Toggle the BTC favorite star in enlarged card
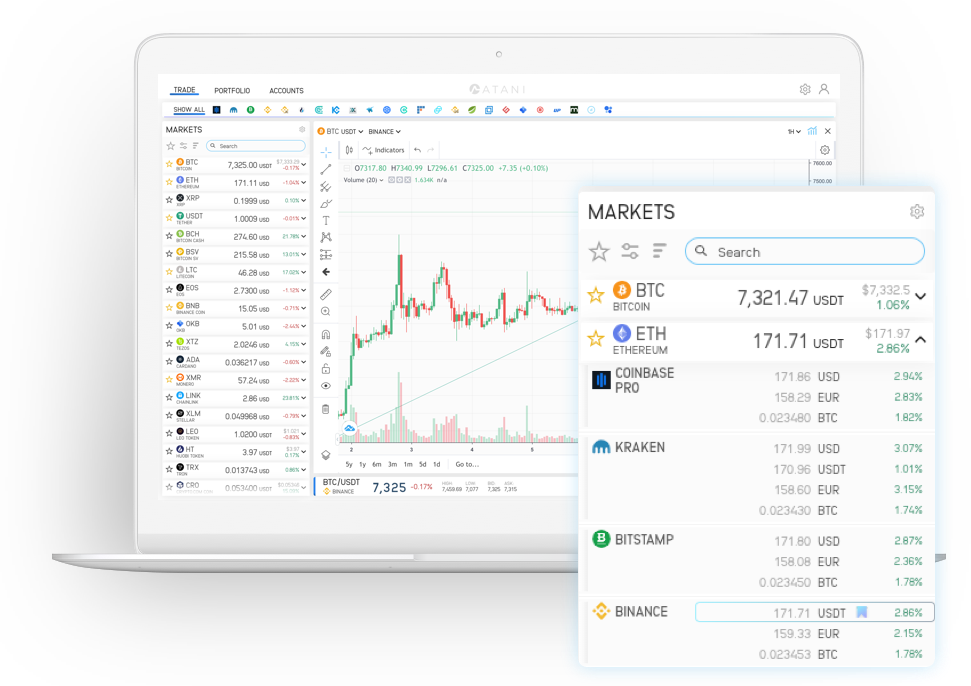The height and width of the screenshot is (686, 971). click(x=596, y=295)
